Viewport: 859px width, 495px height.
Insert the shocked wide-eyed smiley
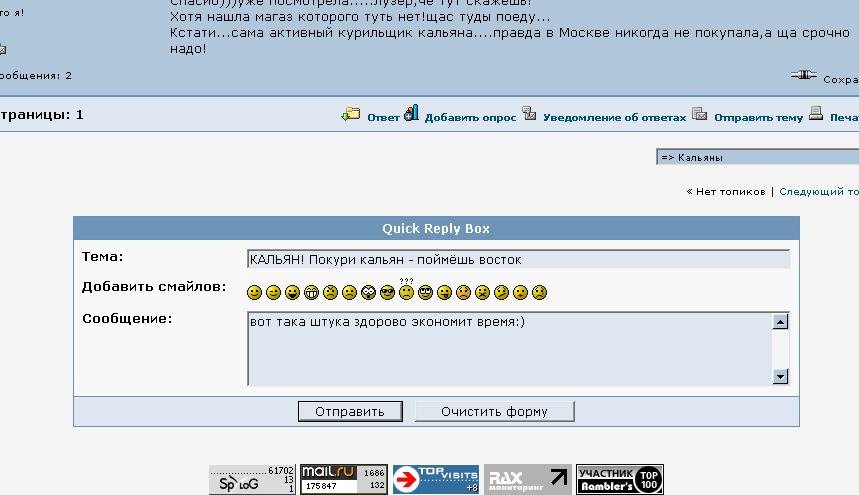pyautogui.click(x=368, y=293)
